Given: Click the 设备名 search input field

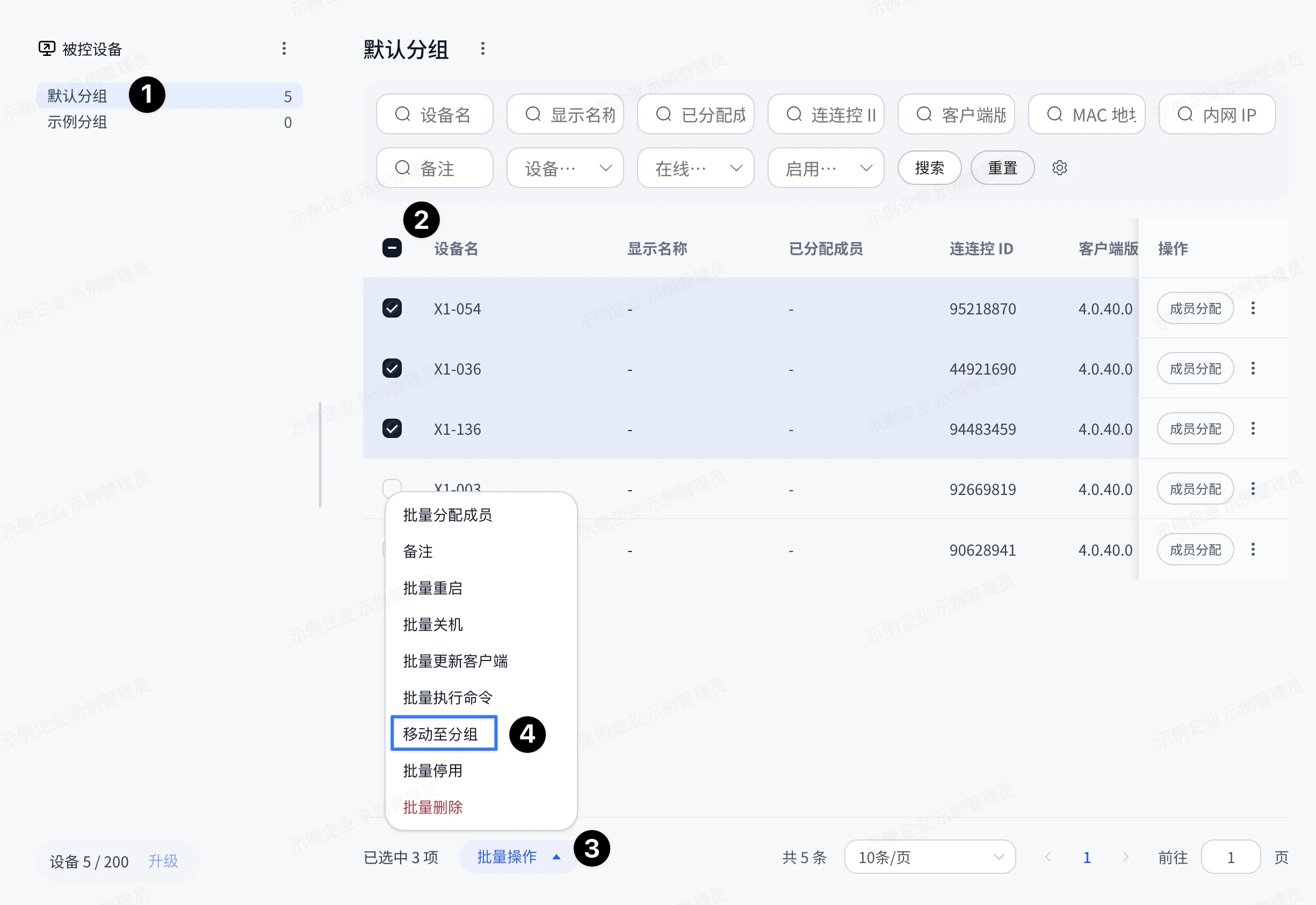Looking at the screenshot, I should click(x=434, y=114).
